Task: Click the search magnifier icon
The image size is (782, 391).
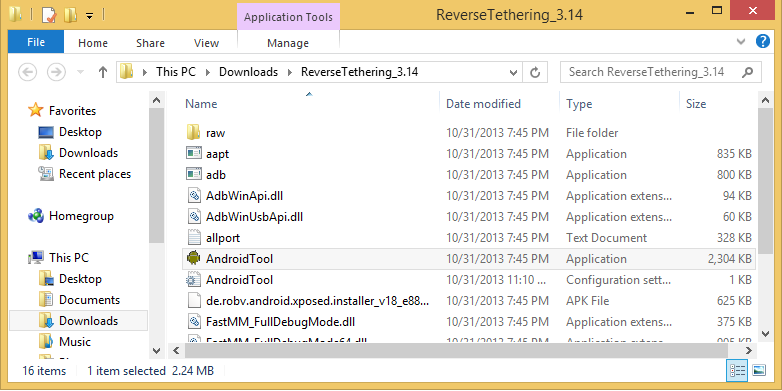Action: pyautogui.click(x=747, y=72)
